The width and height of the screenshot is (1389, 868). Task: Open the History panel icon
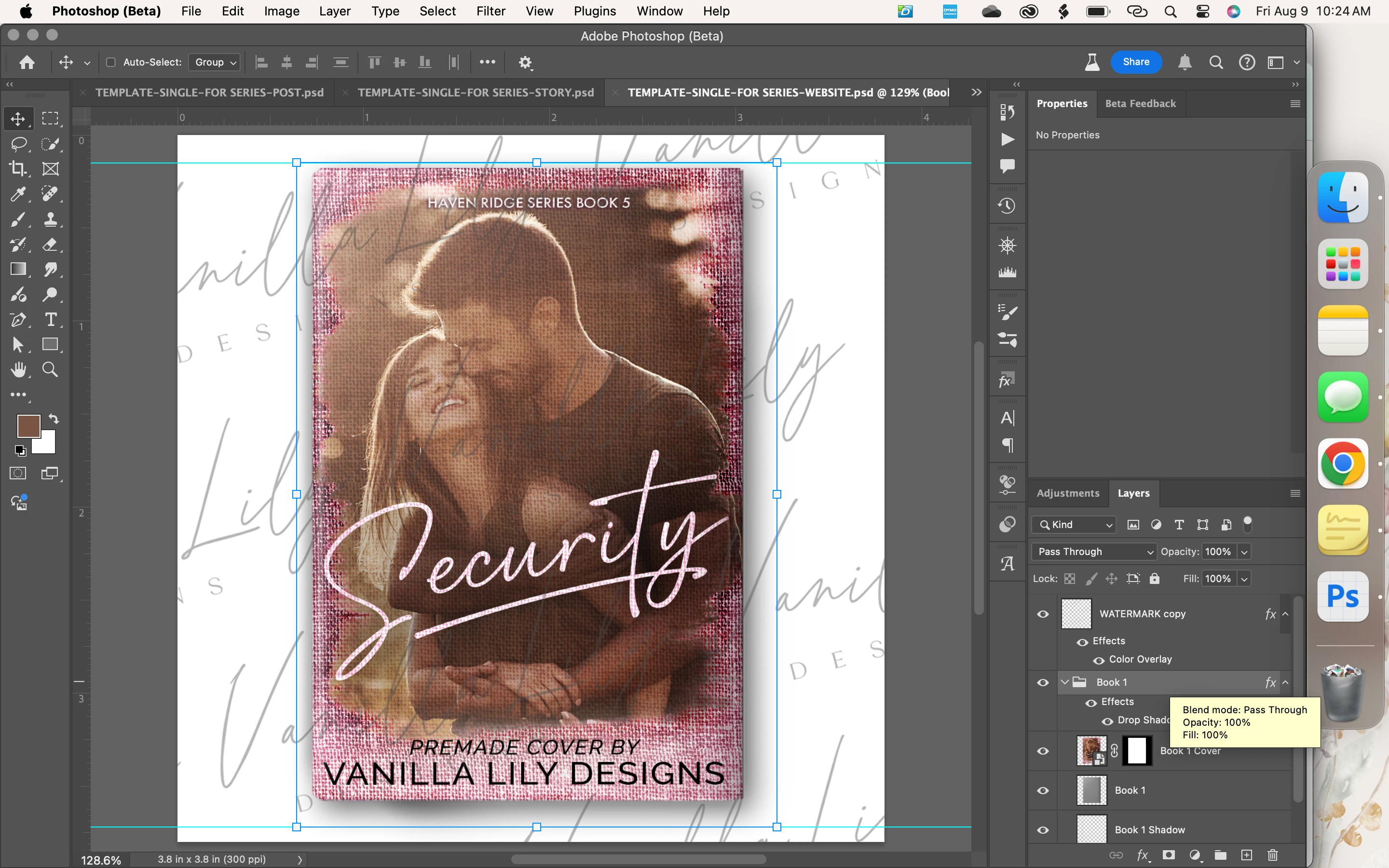(x=1008, y=206)
